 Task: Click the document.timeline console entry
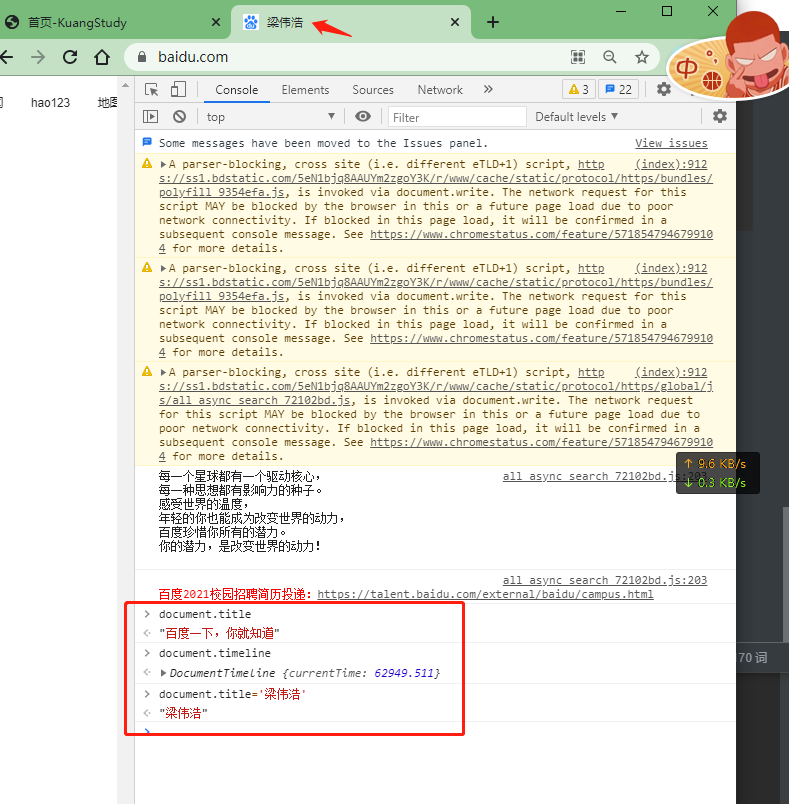[x=214, y=653]
